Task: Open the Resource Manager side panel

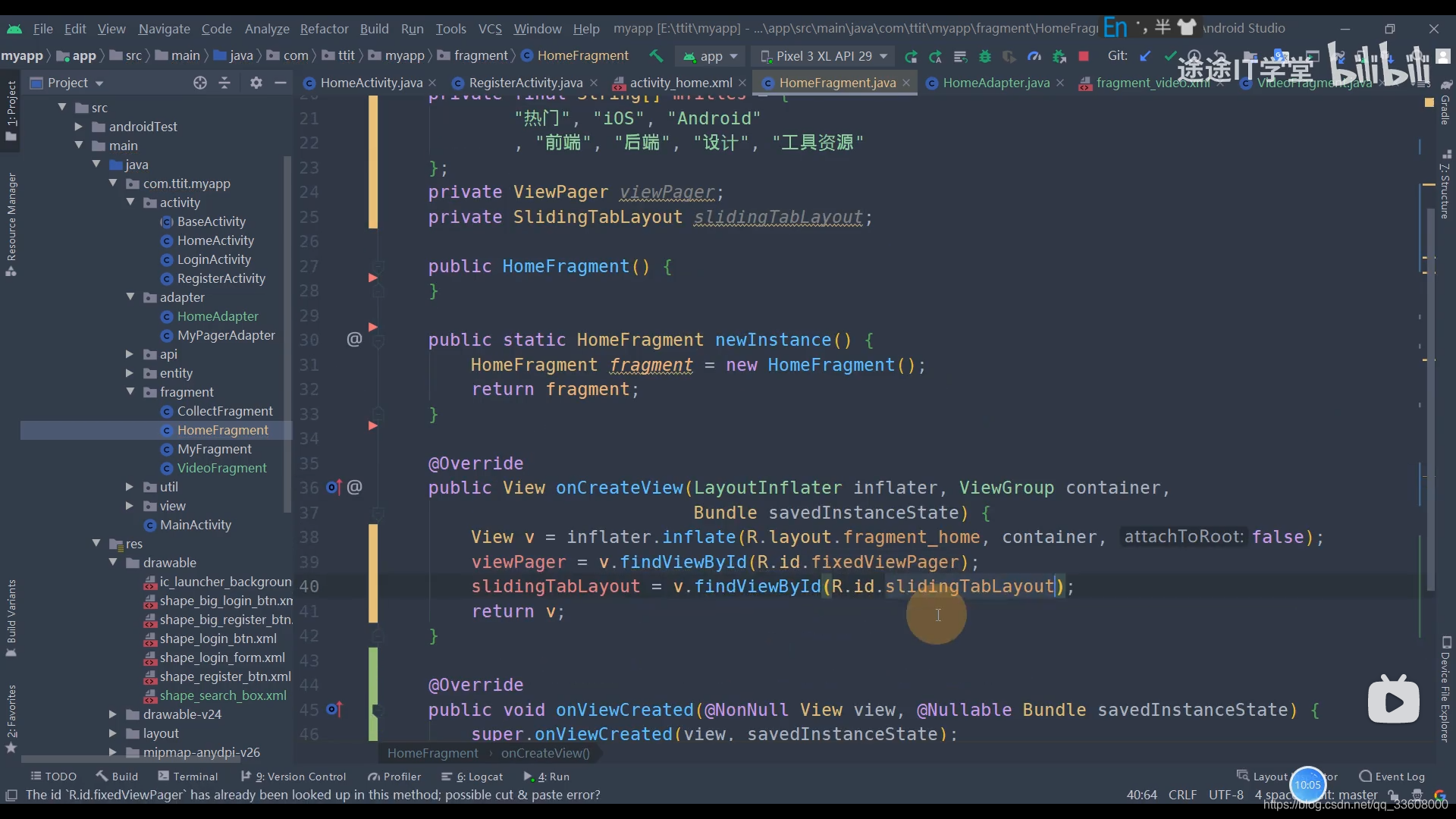Action: pyautogui.click(x=11, y=224)
